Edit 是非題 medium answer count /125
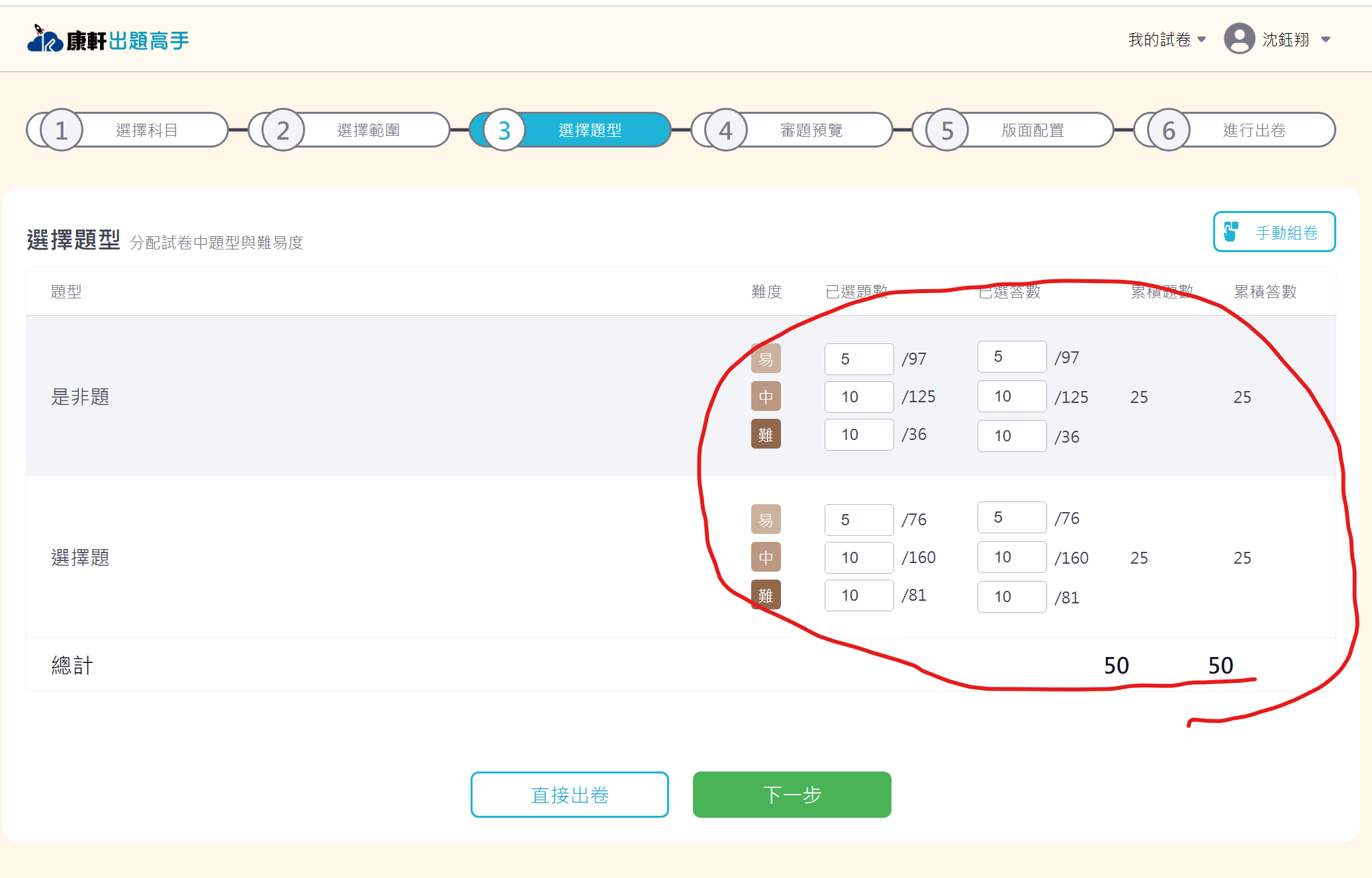The width and height of the screenshot is (1372, 878). [x=1012, y=396]
